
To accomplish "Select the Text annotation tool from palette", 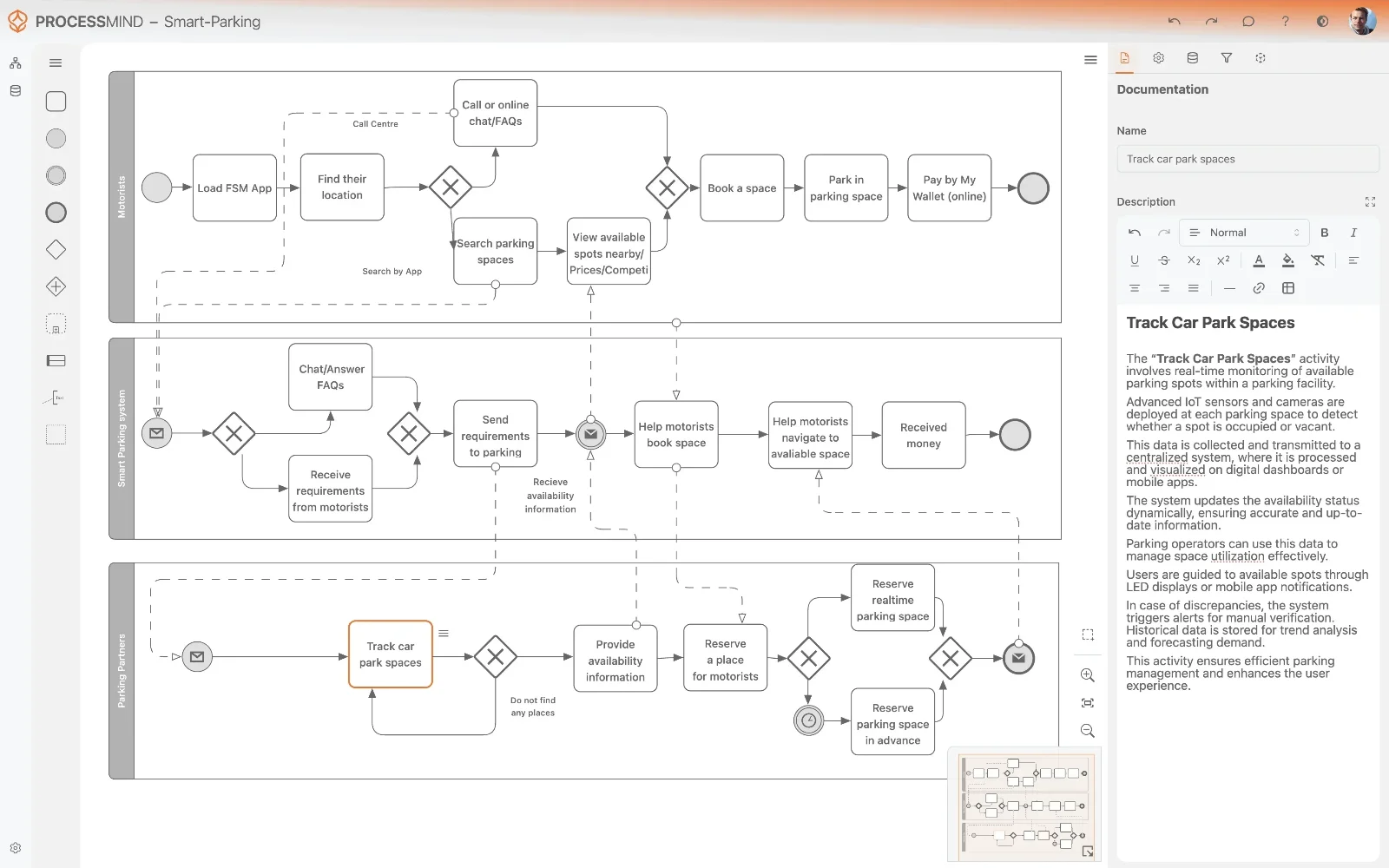I will pos(56,398).
